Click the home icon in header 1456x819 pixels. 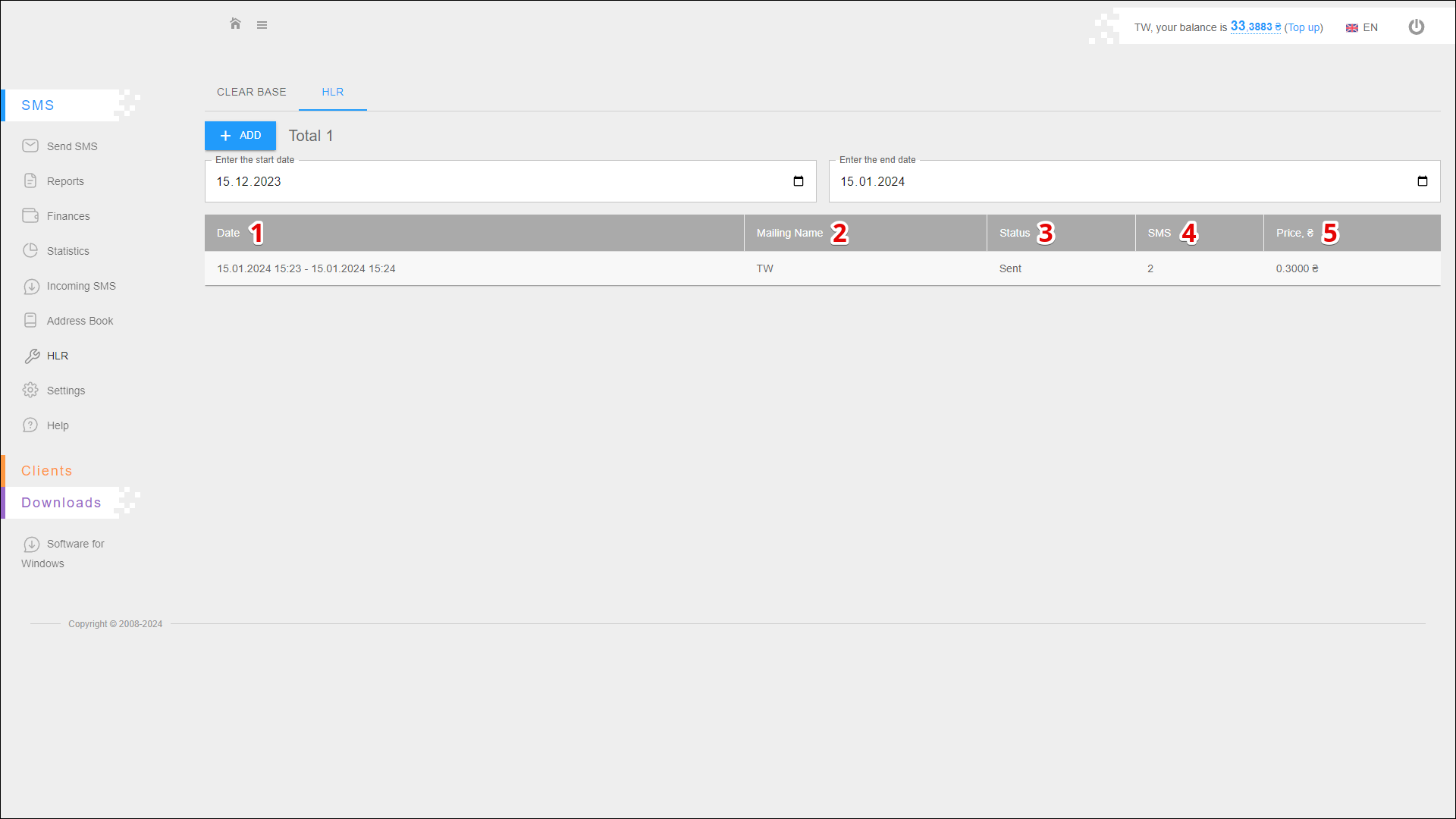pyautogui.click(x=235, y=24)
